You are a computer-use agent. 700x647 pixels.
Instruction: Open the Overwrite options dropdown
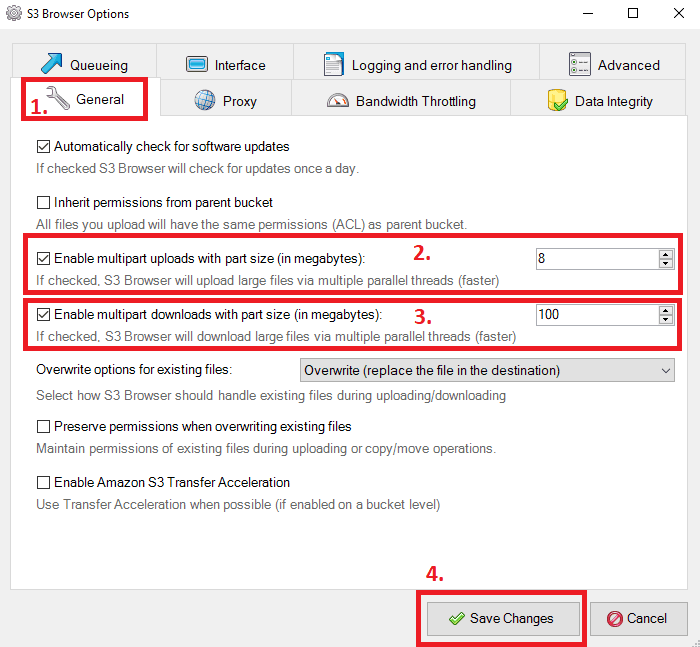(487, 370)
